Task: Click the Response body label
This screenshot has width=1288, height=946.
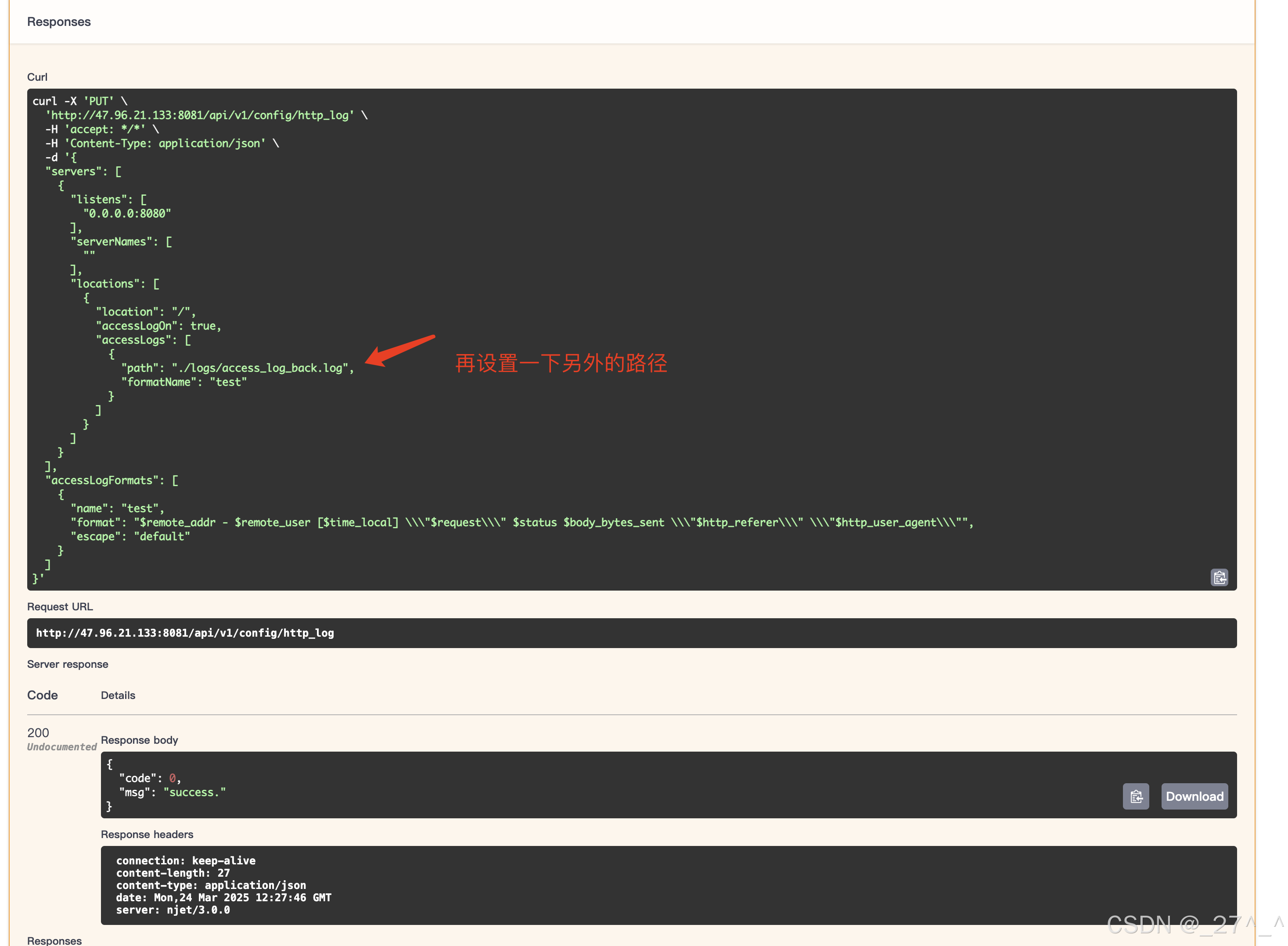Action: (x=139, y=740)
